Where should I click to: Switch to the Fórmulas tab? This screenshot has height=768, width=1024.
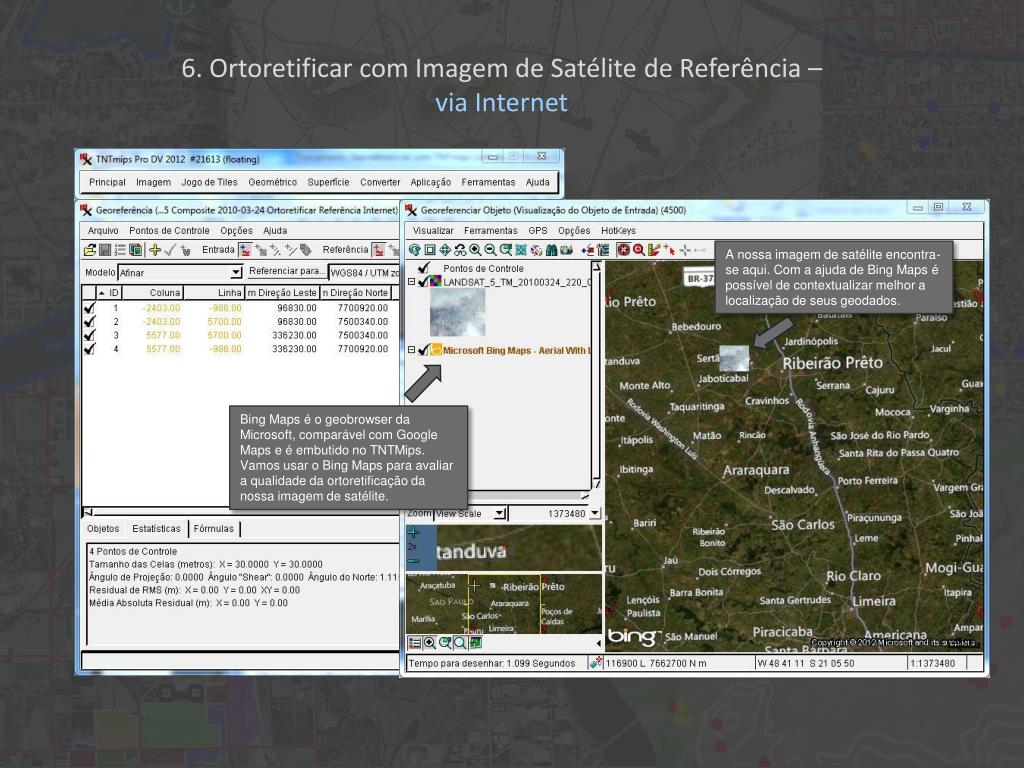[x=214, y=528]
